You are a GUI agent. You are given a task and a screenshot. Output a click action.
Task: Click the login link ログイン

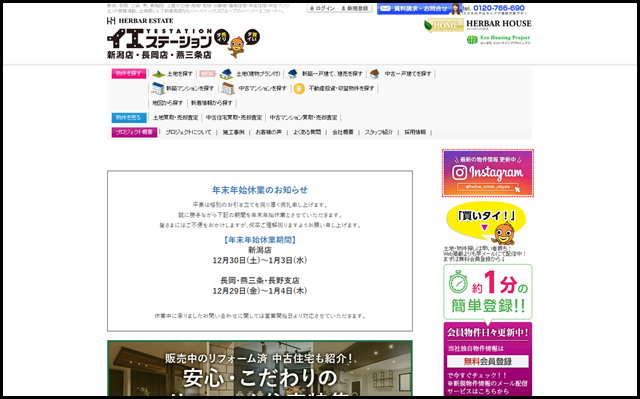(322, 8)
